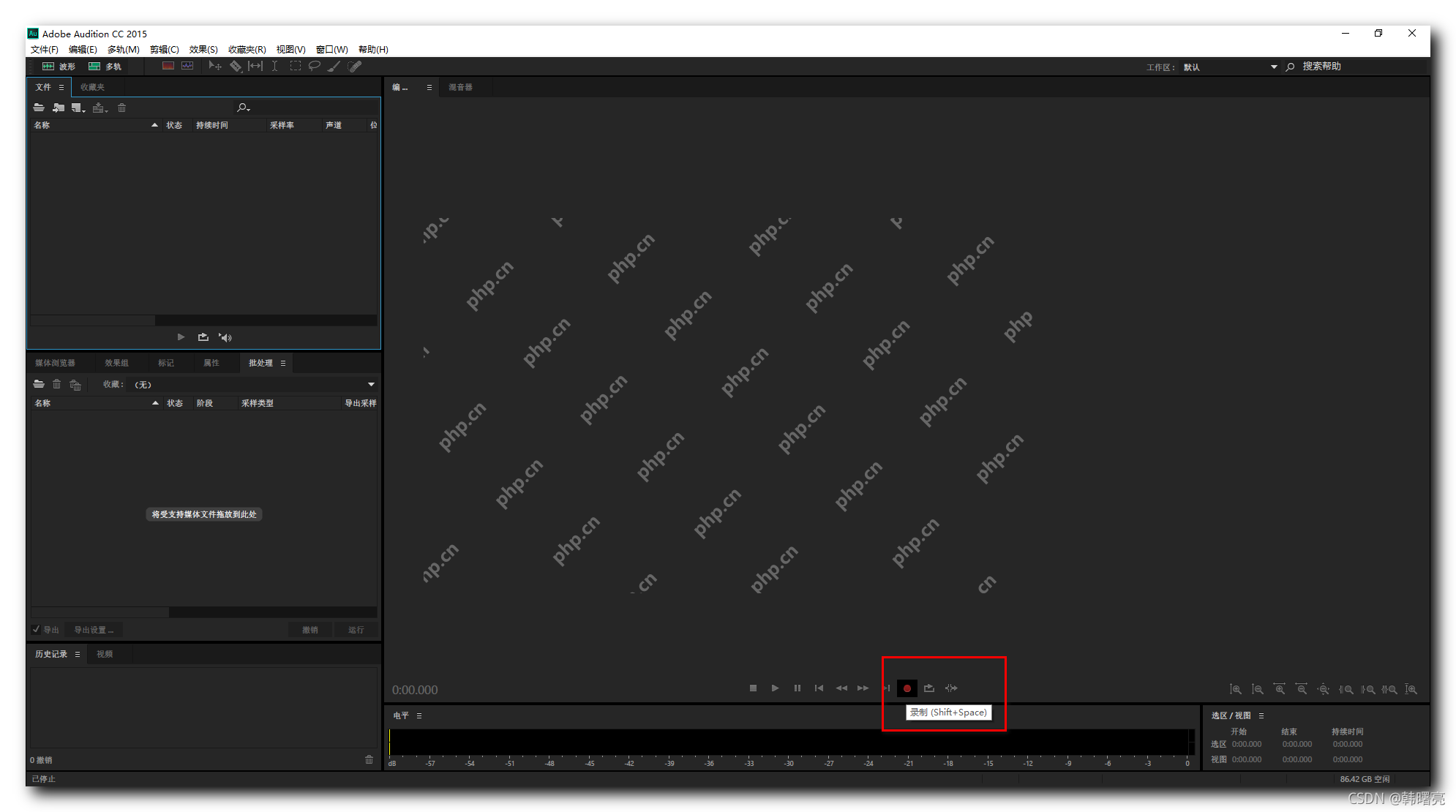Switch to the 混音器 (Mixer) tab

click(462, 86)
